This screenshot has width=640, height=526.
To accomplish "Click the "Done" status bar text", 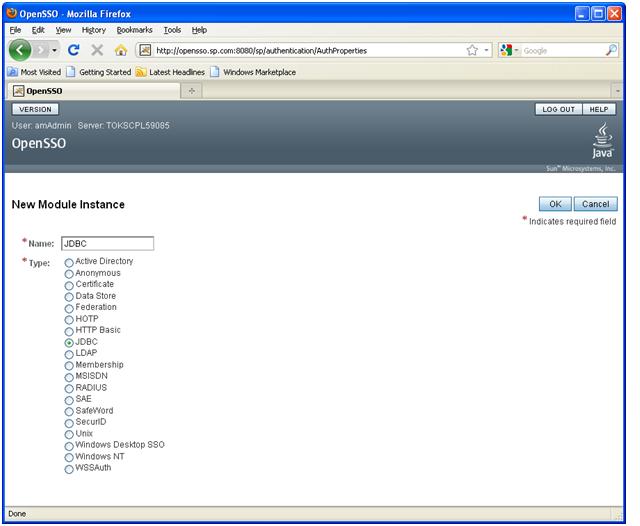I will click(x=17, y=513).
